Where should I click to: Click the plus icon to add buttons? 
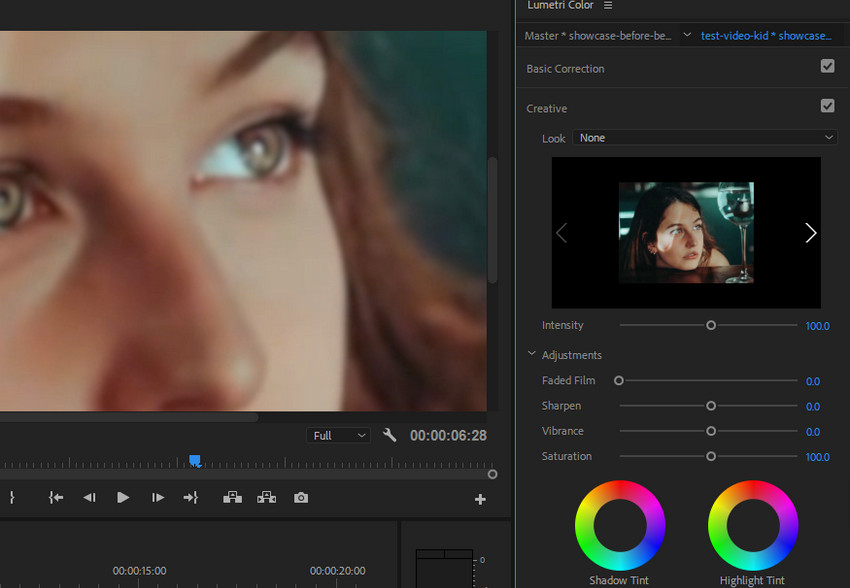click(x=480, y=498)
